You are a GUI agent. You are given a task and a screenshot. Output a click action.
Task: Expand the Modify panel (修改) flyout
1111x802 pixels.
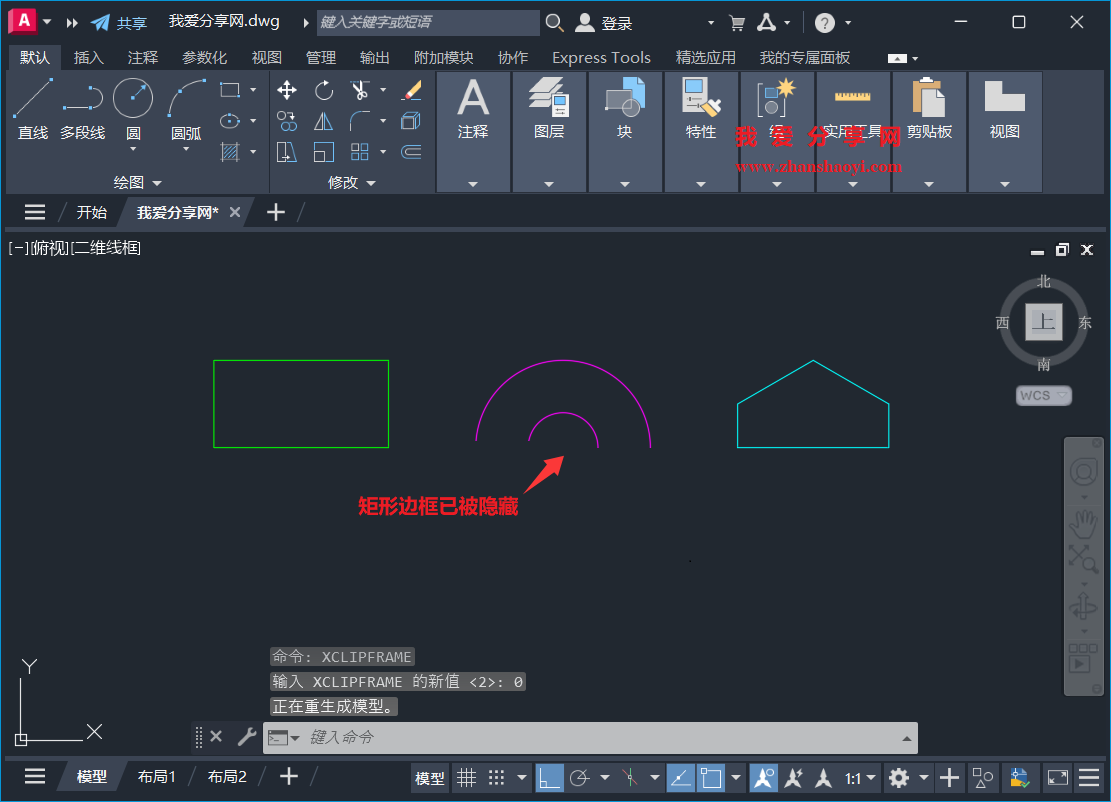coord(370,182)
